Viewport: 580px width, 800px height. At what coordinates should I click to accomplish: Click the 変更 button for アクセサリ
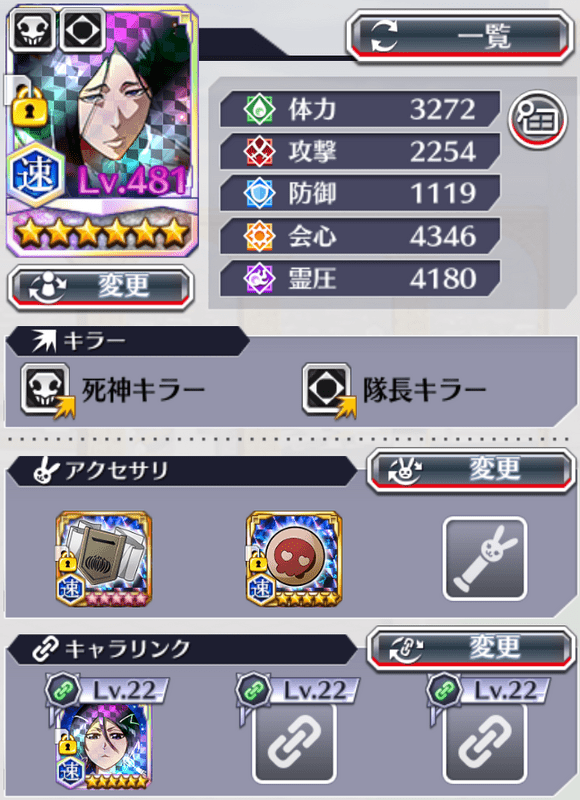coord(470,470)
